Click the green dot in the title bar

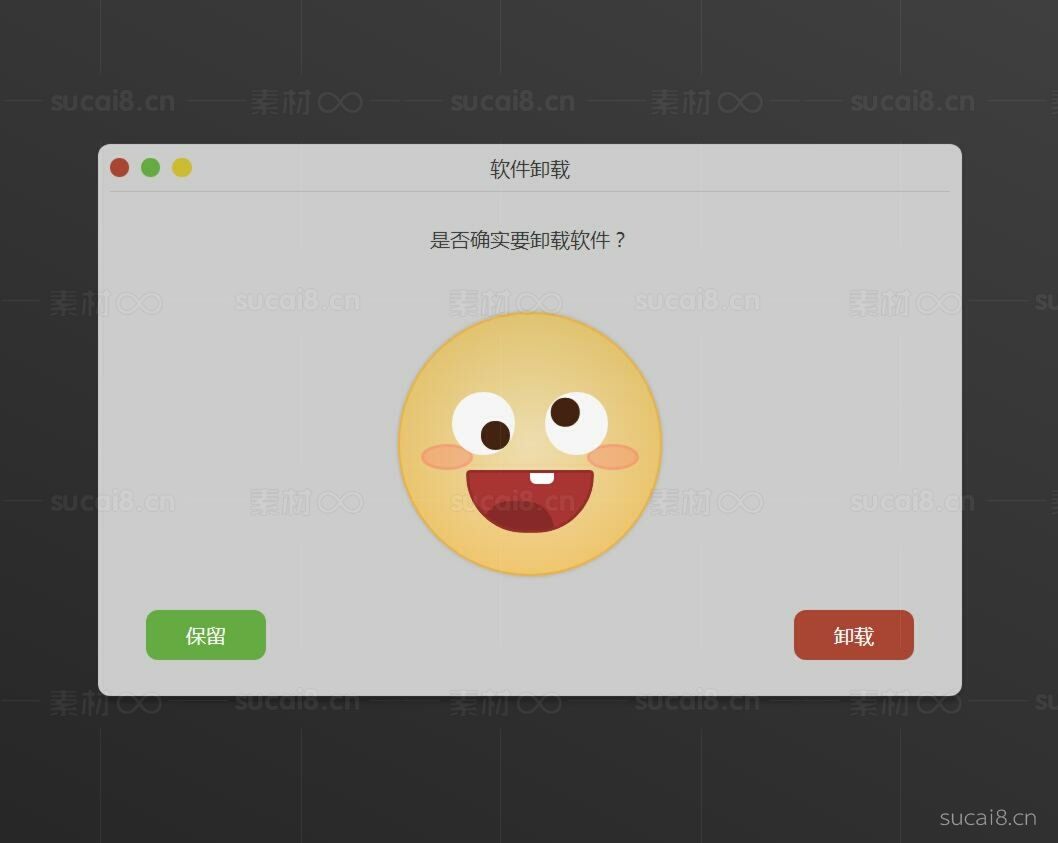150,167
